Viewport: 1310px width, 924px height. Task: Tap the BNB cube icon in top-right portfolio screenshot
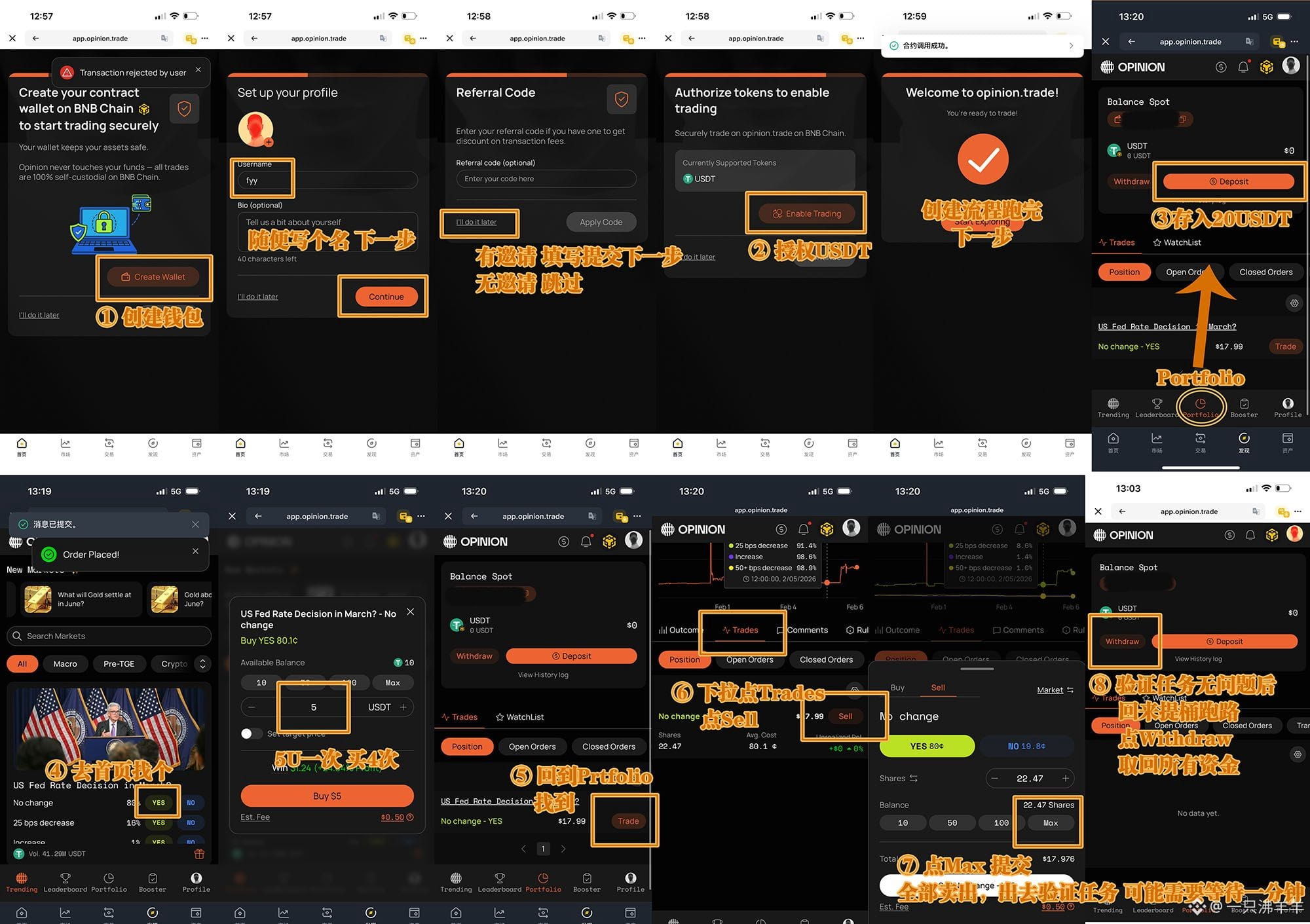click(1267, 67)
